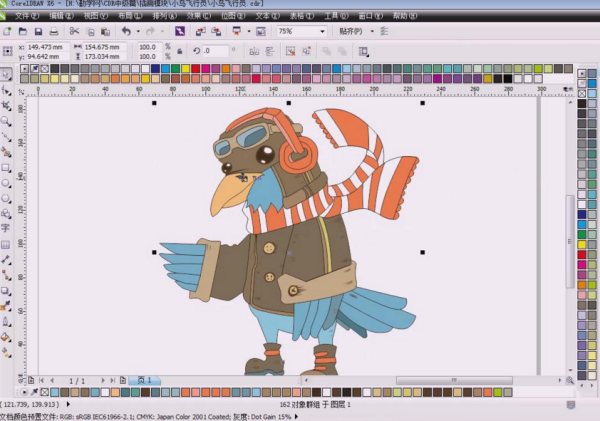The width and height of the screenshot is (600, 421).
Task: Create a new document
Action: [x=7, y=31]
